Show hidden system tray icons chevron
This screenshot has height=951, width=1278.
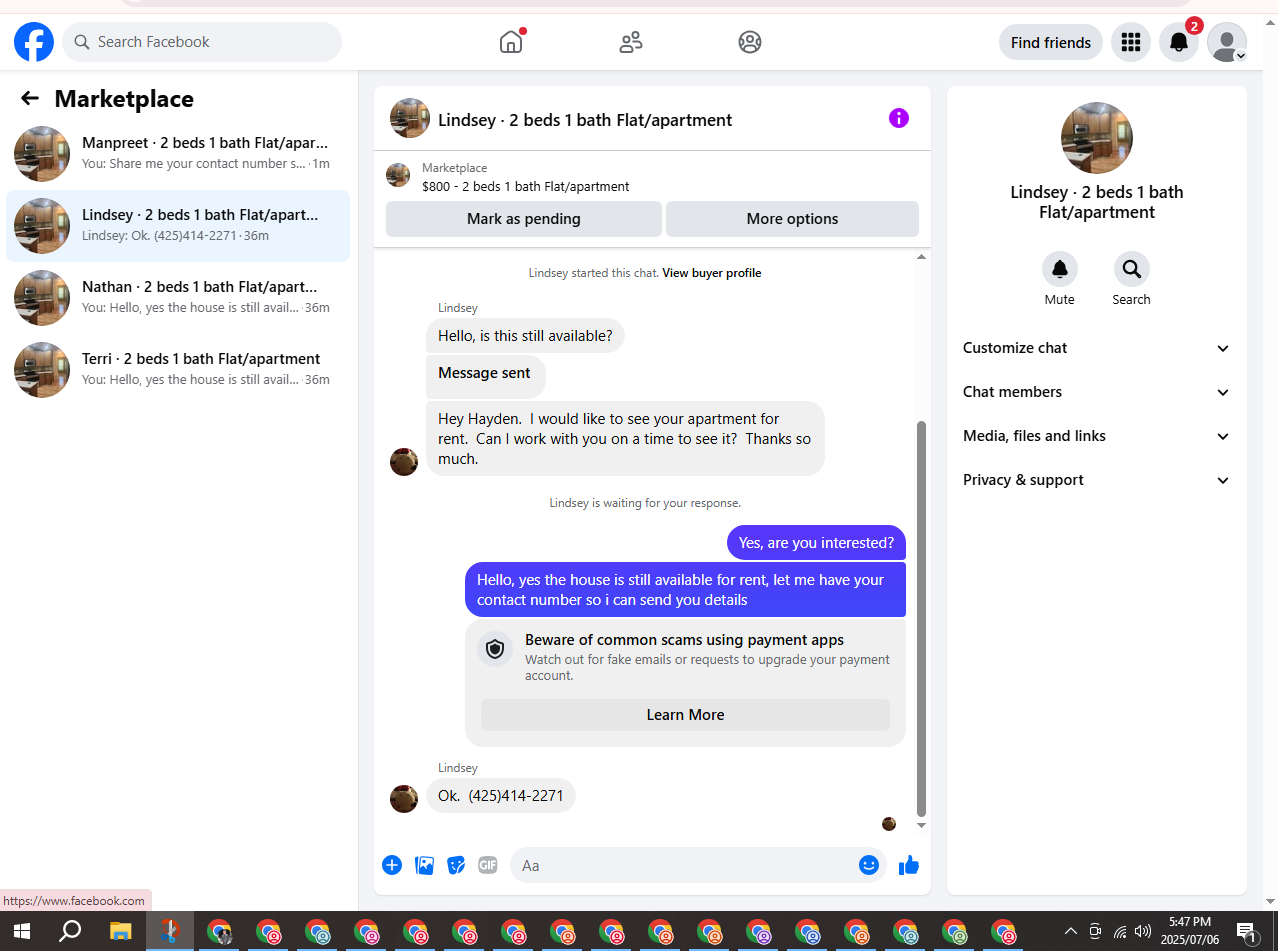pos(1070,931)
